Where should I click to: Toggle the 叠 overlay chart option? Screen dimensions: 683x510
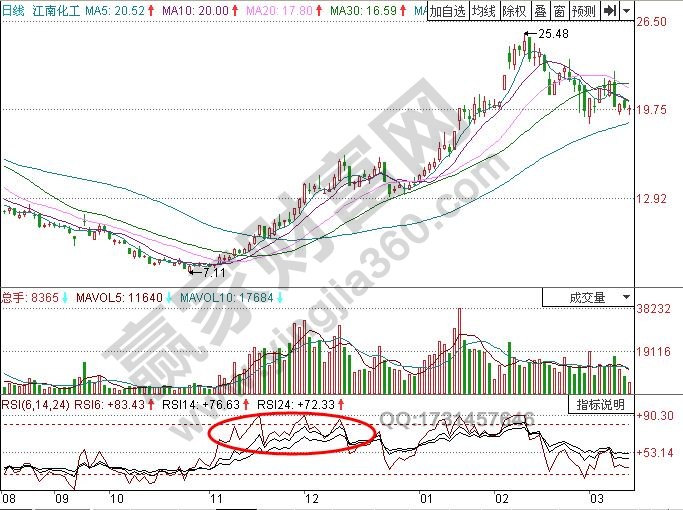[539, 11]
